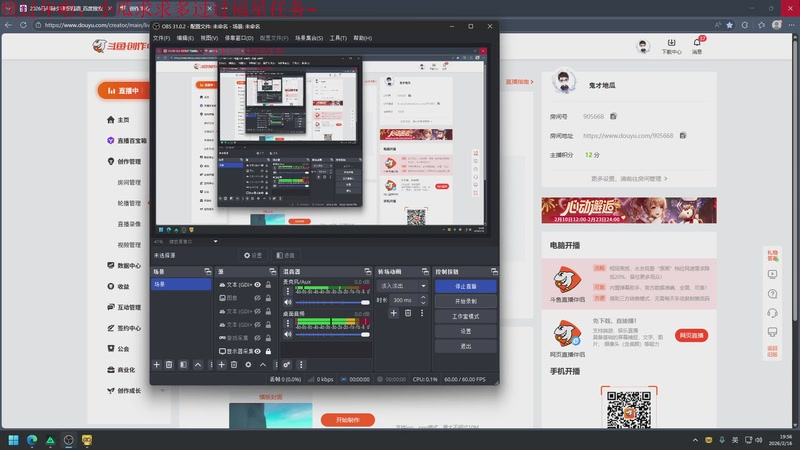Viewport: 800px width, 450px height.
Task: Remove the transition with trash icon
Action: pos(408,313)
